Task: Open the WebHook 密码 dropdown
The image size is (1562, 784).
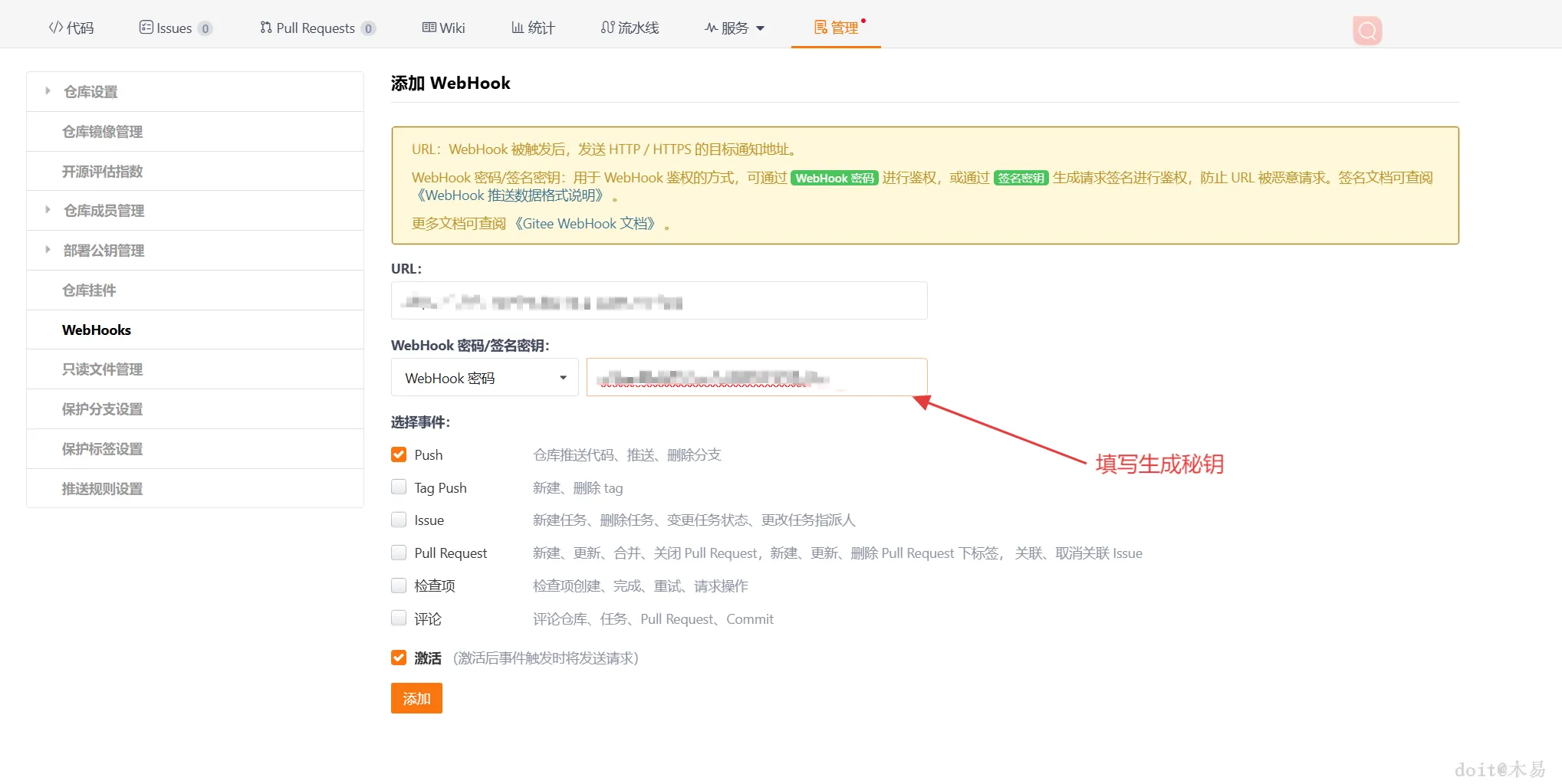Action: tap(484, 377)
